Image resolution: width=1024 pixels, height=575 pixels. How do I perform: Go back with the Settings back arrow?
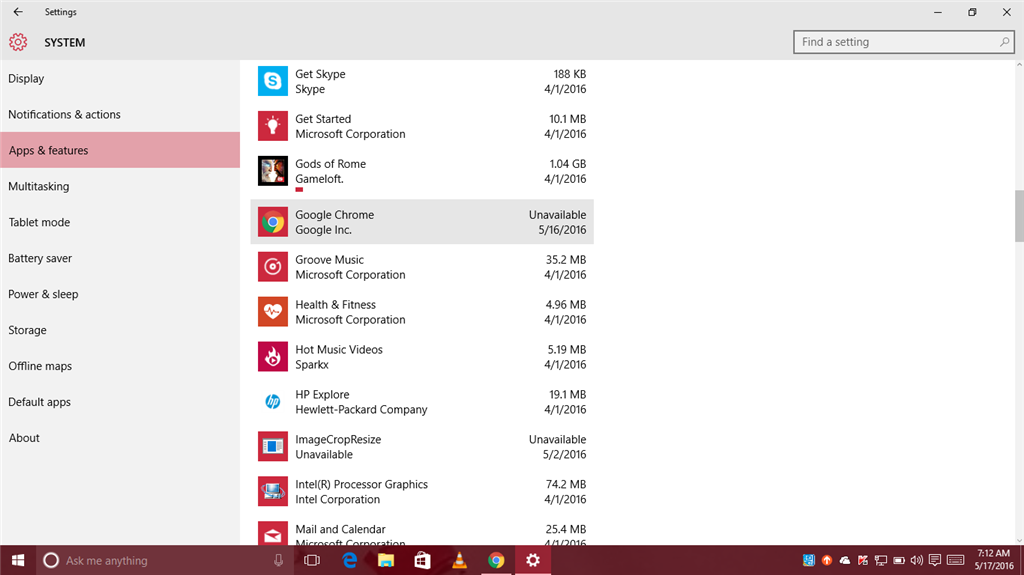coord(18,12)
